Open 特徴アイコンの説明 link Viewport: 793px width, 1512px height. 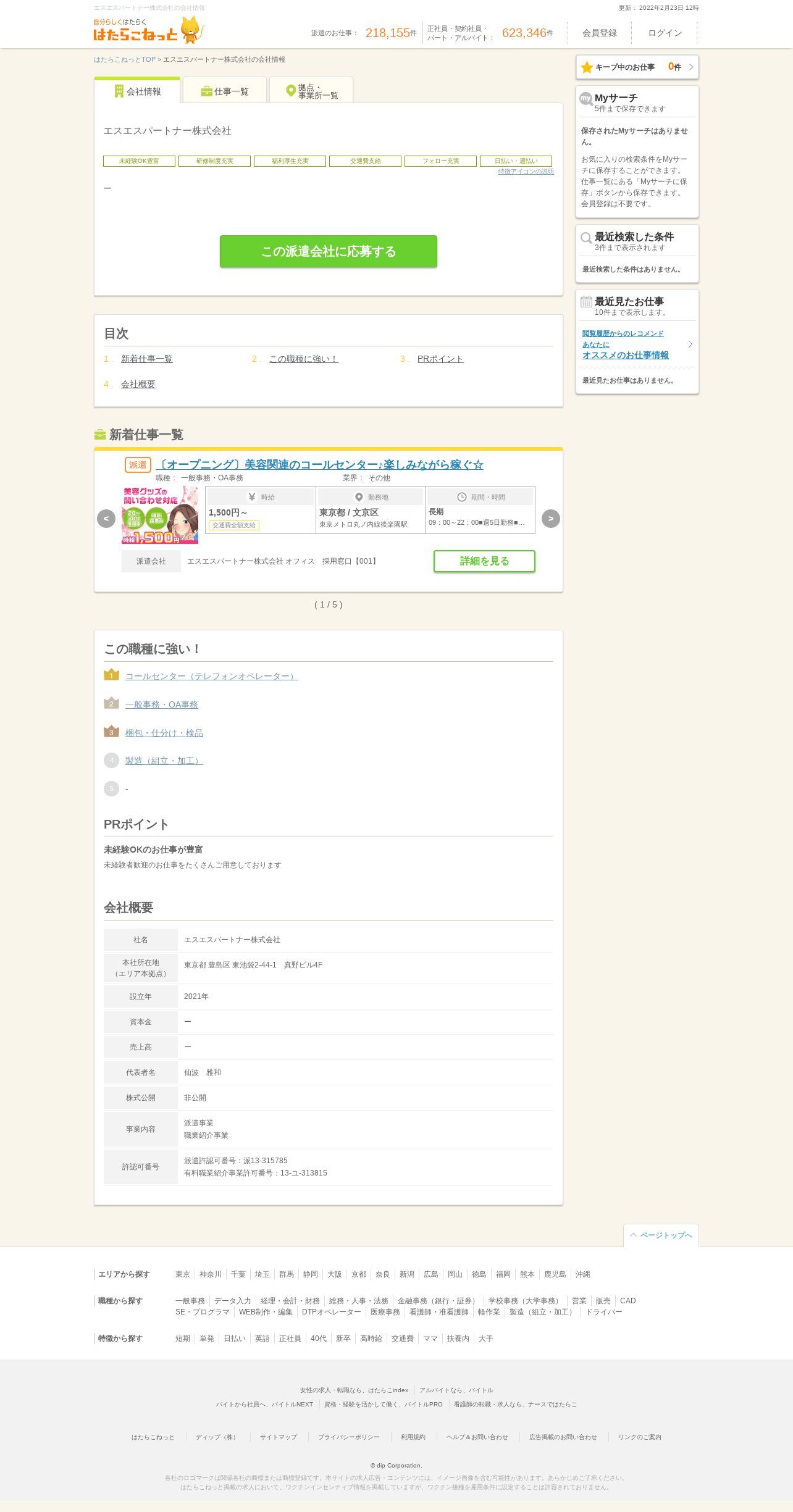pyautogui.click(x=526, y=172)
